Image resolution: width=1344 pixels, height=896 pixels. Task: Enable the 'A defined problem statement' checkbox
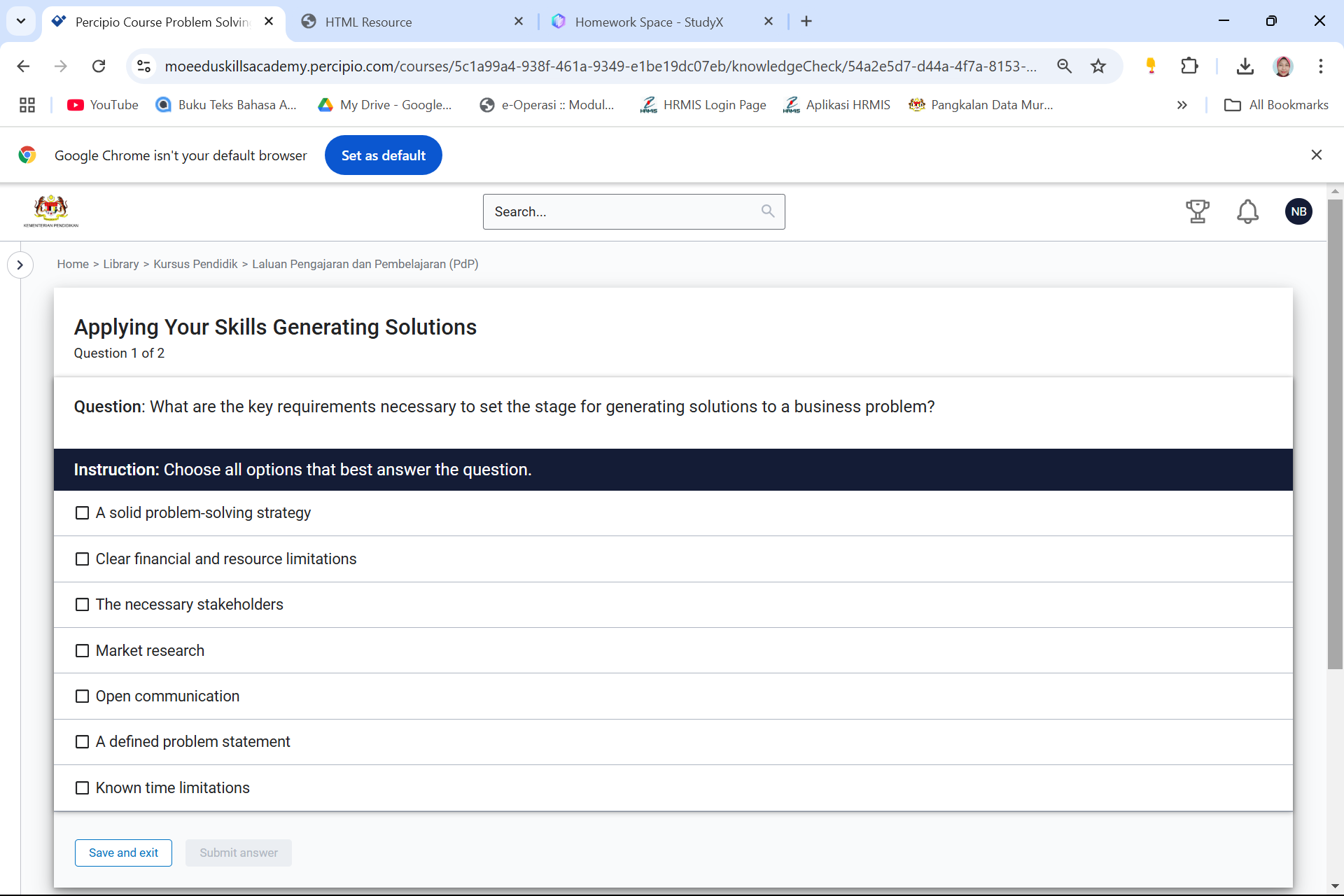pos(82,741)
